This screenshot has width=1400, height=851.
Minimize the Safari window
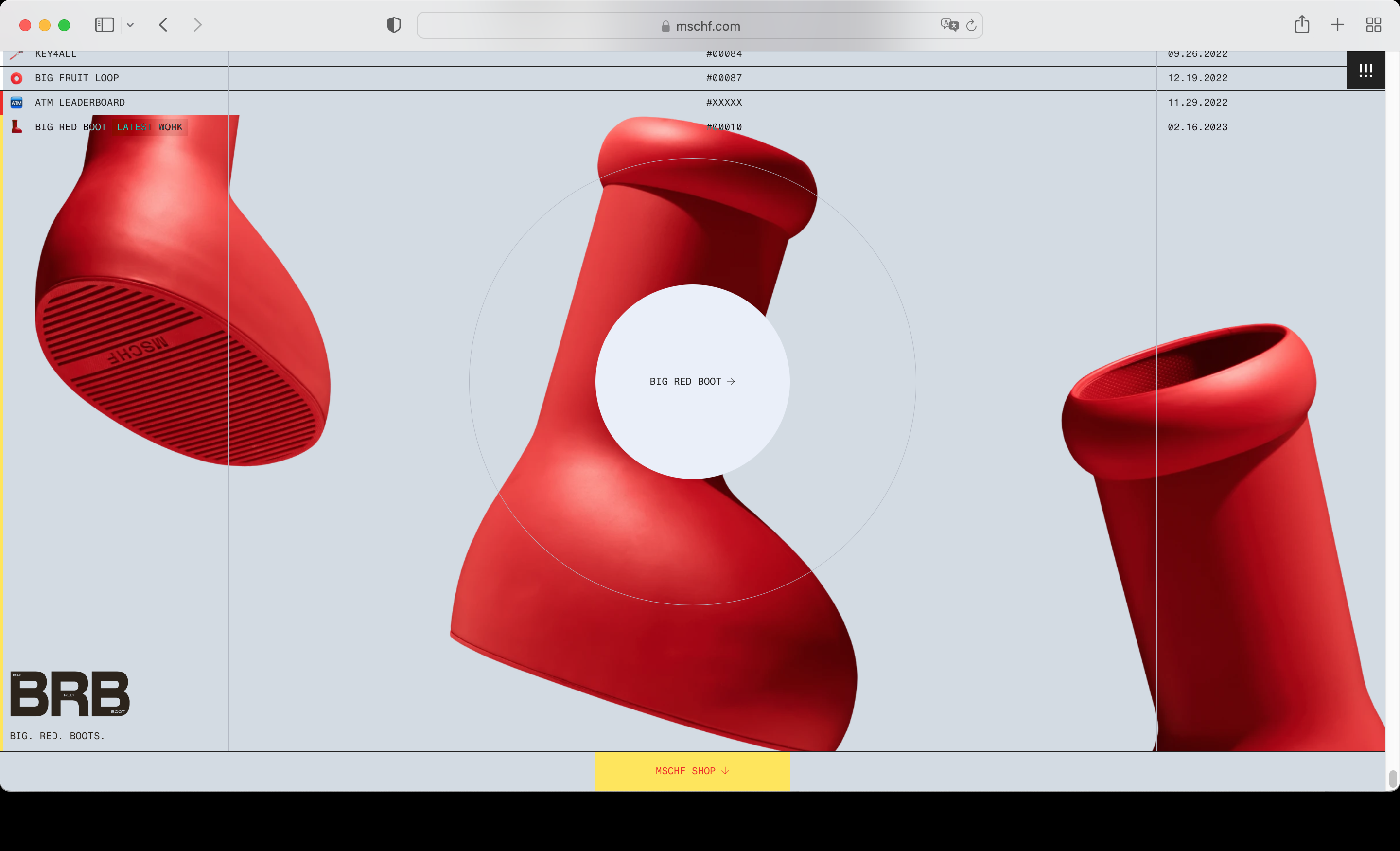click(x=45, y=25)
